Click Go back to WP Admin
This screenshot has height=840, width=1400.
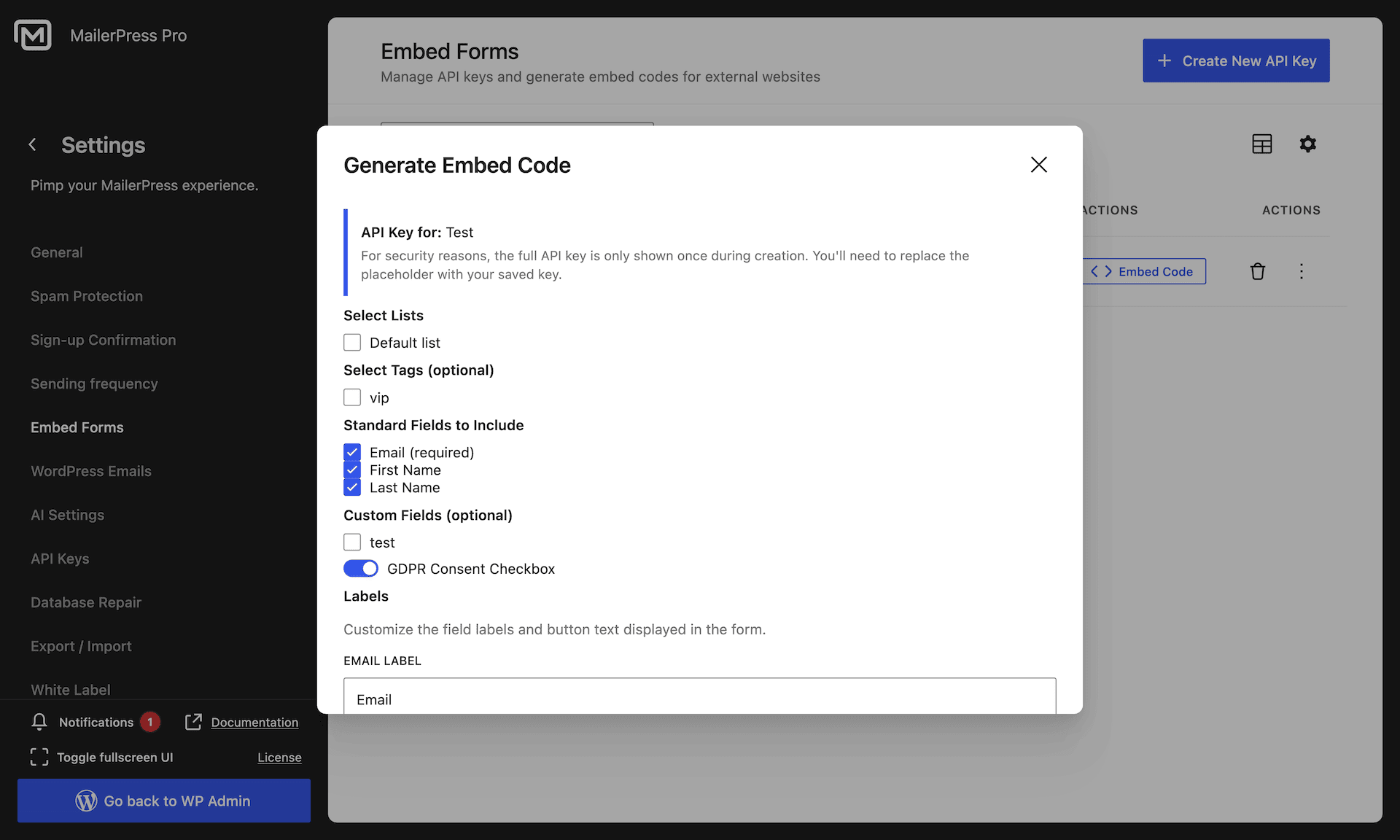pos(164,801)
